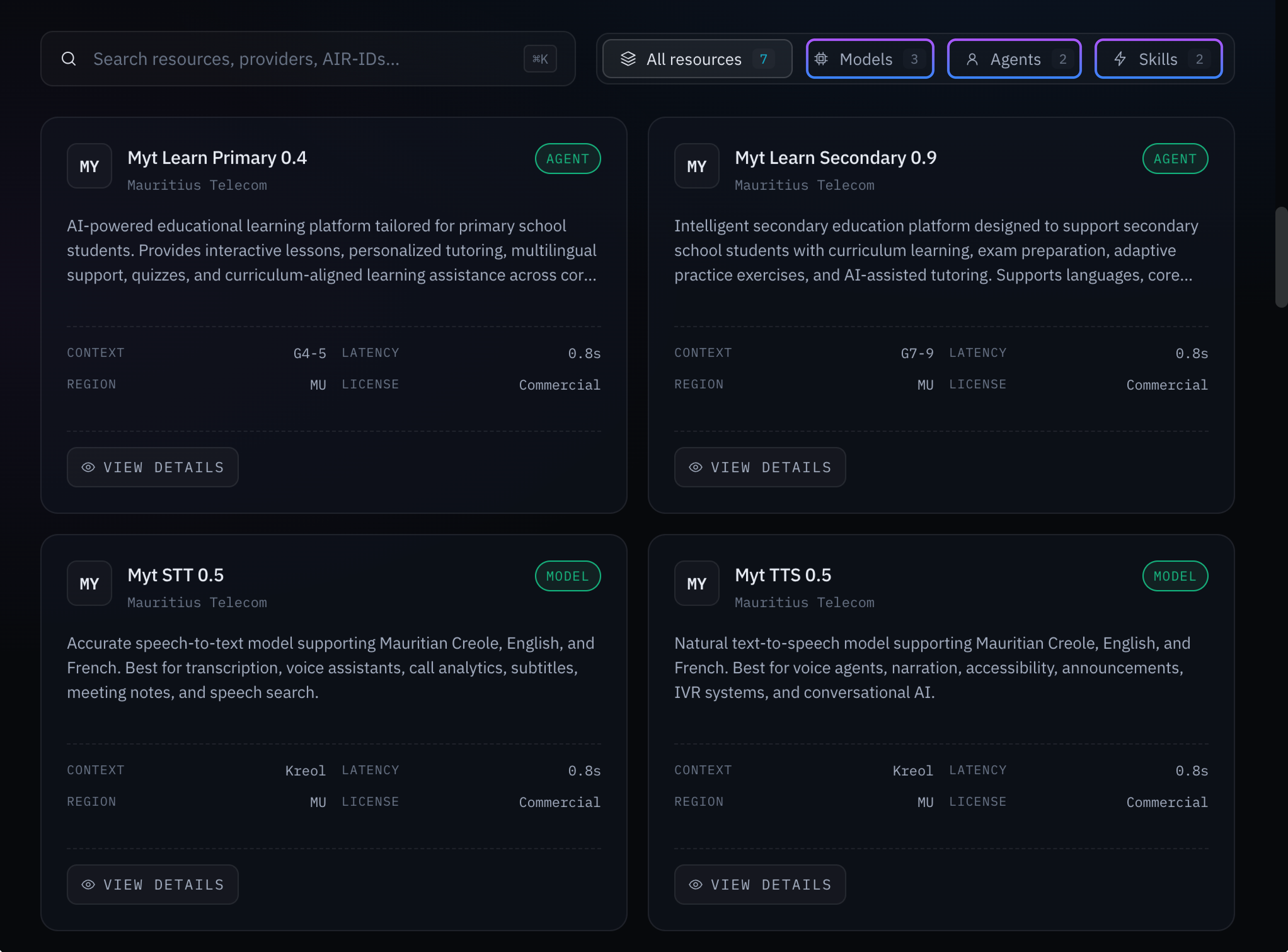
Task: Click the 0.8s latency on Myt Learn Primary
Action: click(584, 353)
